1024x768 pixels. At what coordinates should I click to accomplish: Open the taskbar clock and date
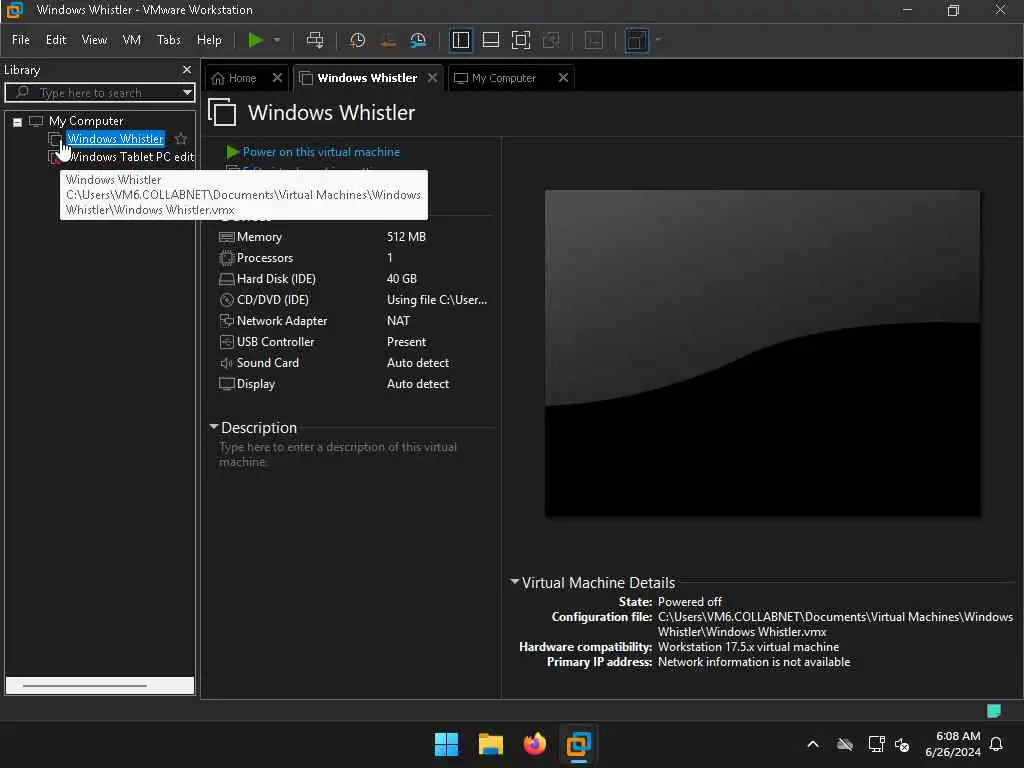click(953, 744)
